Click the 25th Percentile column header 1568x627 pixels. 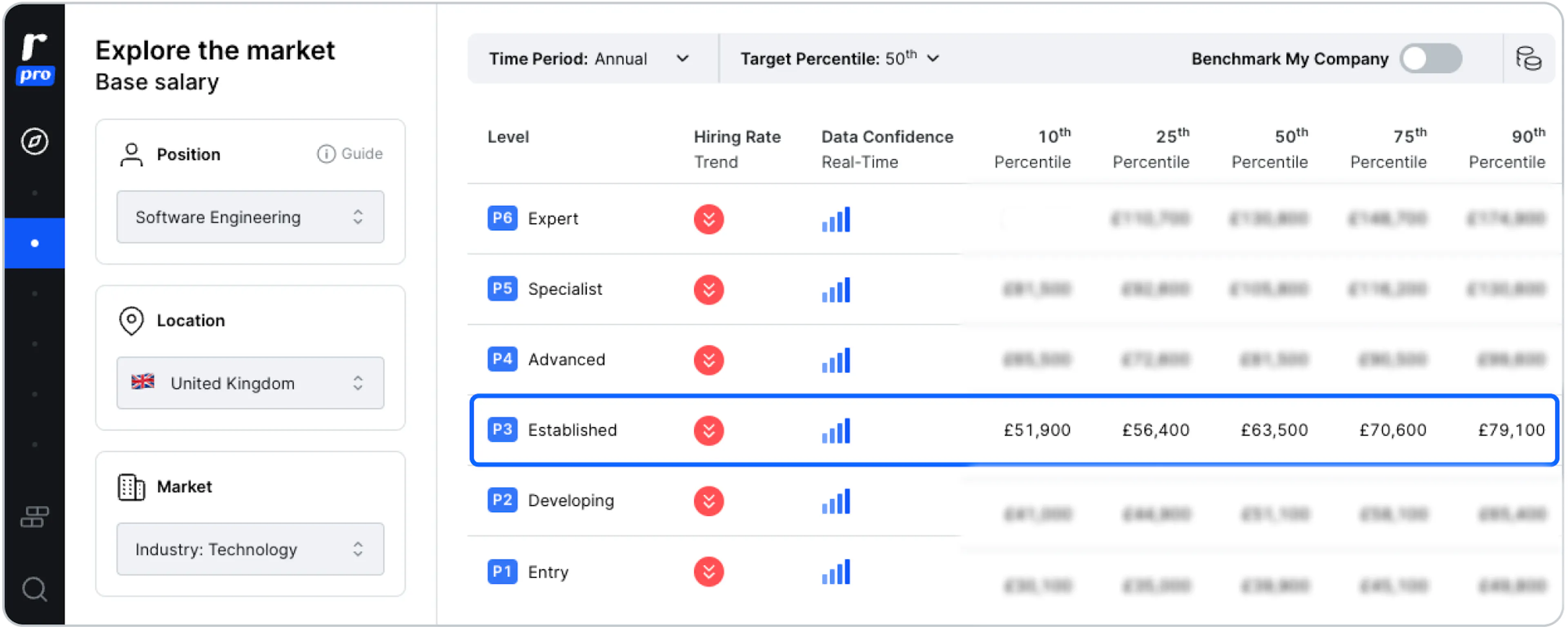(x=1151, y=149)
